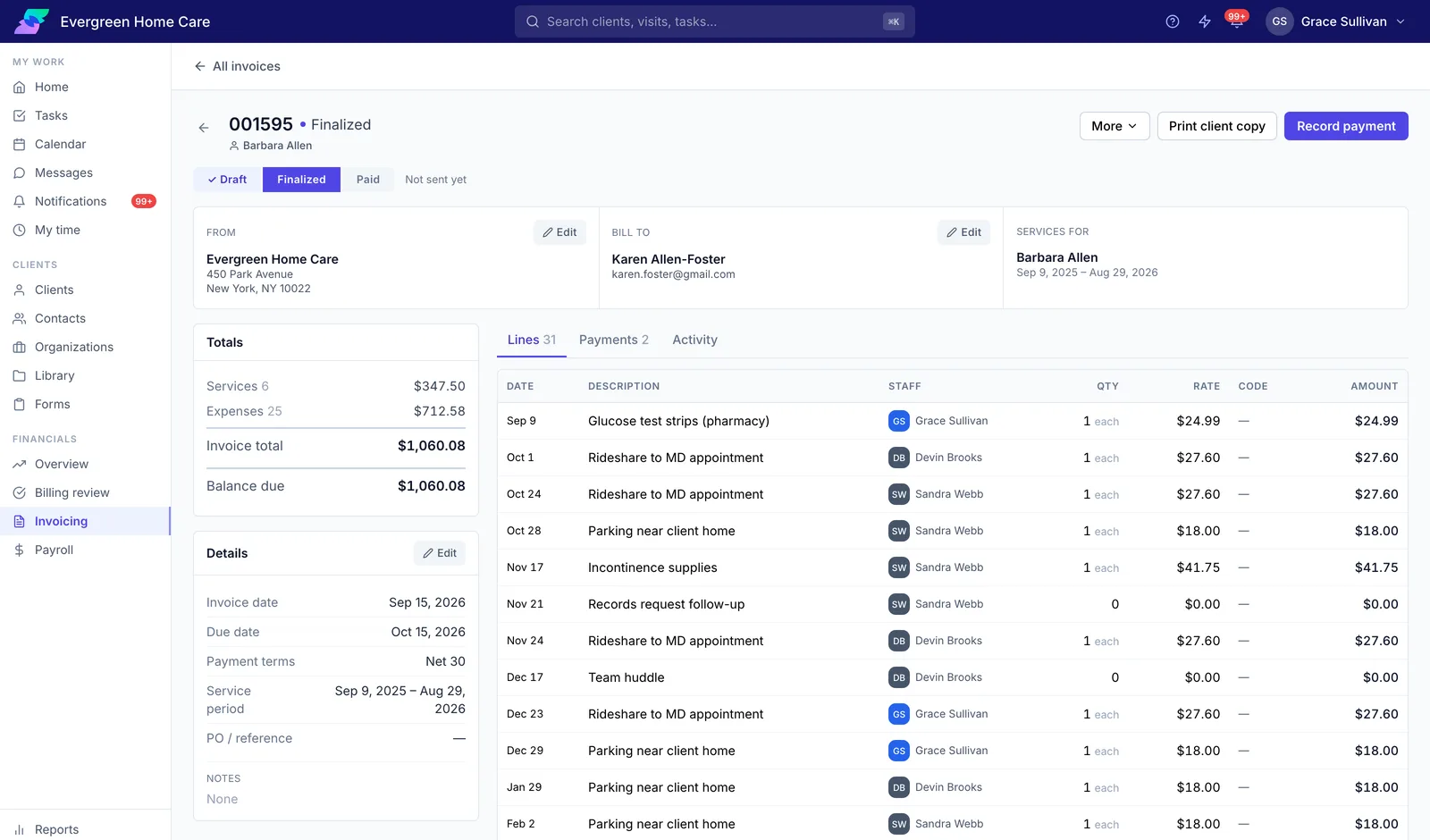Click the Evergreen Home Care logo icon
This screenshot has height=840, width=1430.
click(x=31, y=21)
